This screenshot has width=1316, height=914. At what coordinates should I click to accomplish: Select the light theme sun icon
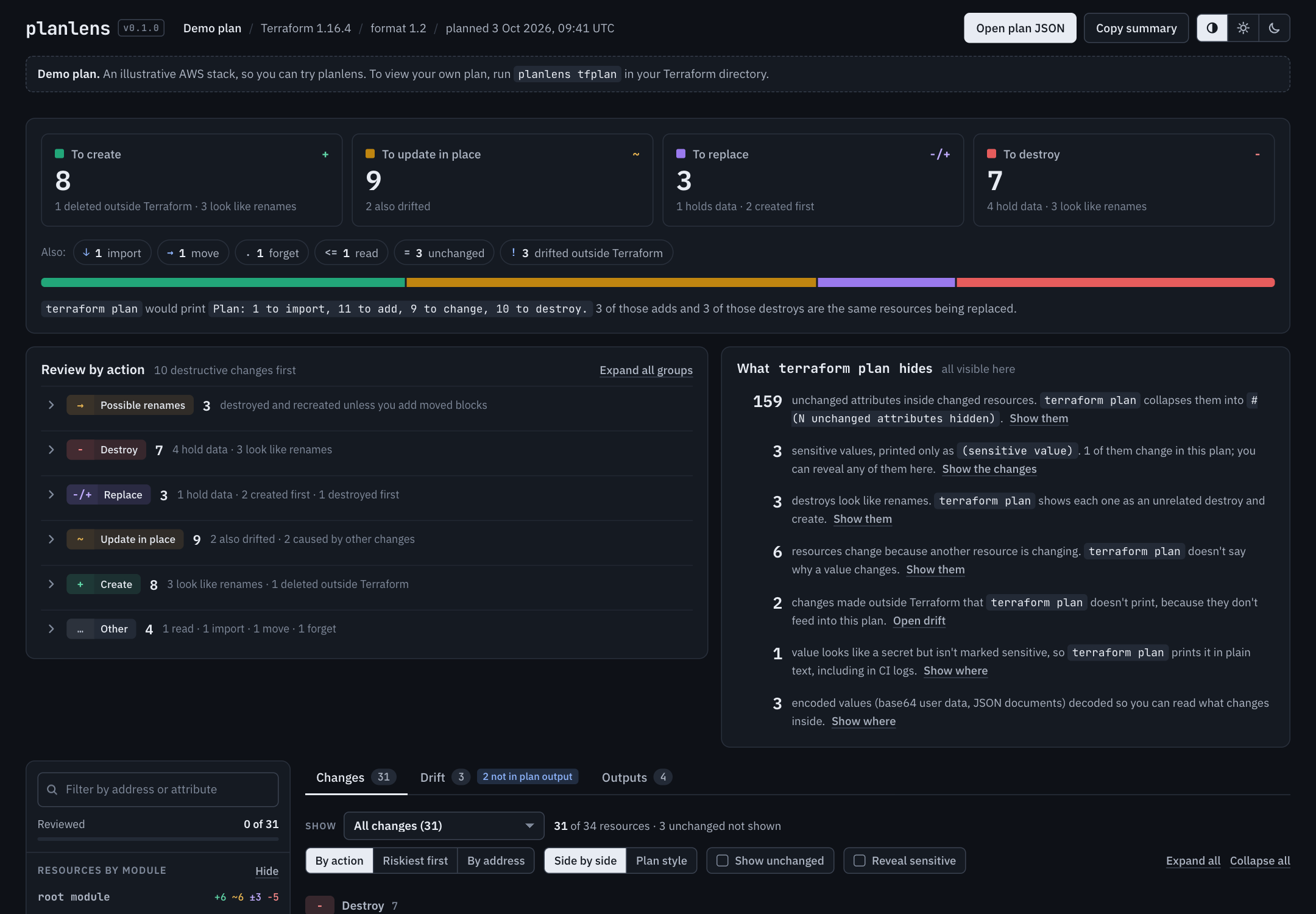[x=1243, y=28]
